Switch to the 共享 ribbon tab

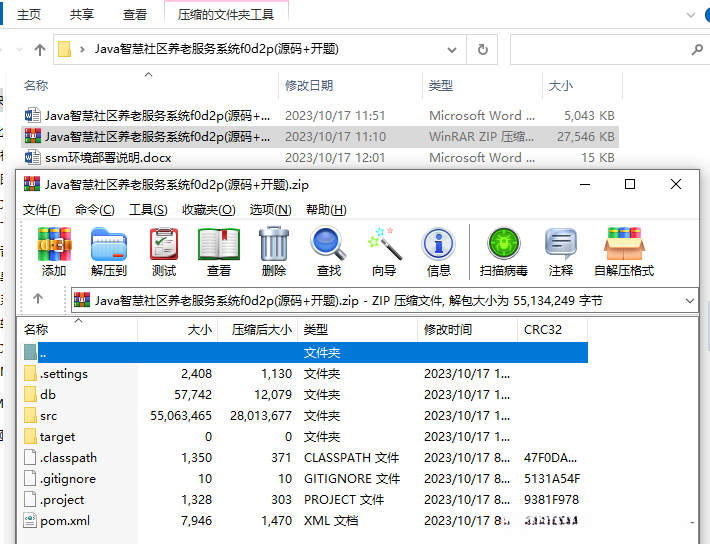82,14
